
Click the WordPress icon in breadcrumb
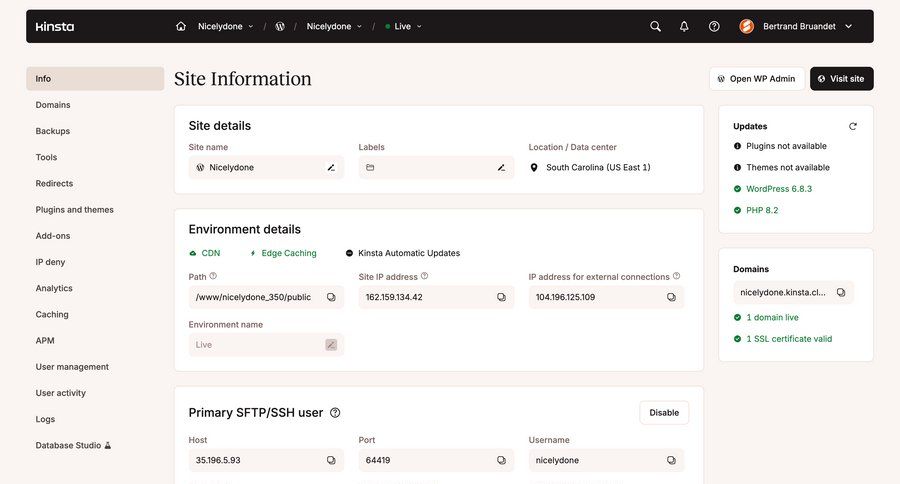[x=280, y=26]
